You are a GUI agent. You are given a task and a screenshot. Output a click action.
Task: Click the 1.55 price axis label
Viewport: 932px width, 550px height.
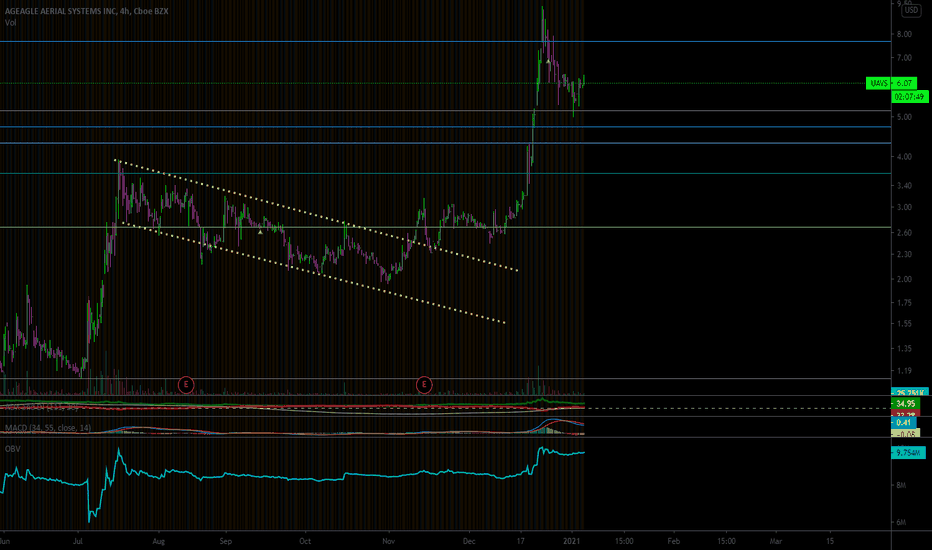pos(904,324)
